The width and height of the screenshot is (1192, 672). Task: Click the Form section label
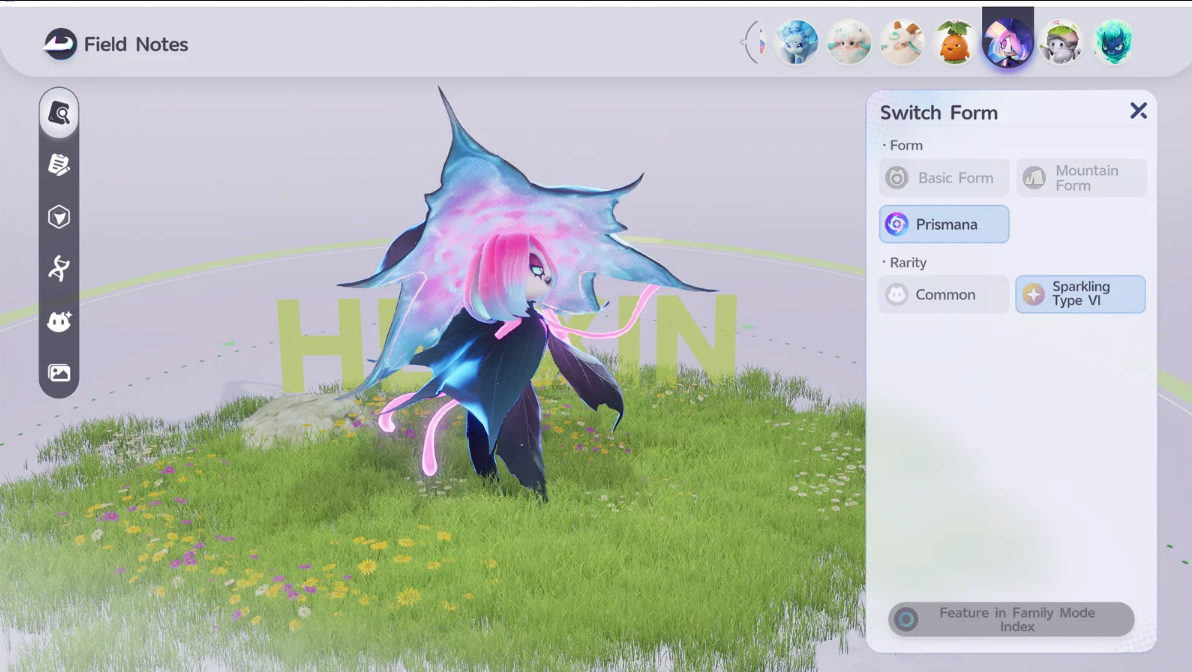tap(906, 145)
